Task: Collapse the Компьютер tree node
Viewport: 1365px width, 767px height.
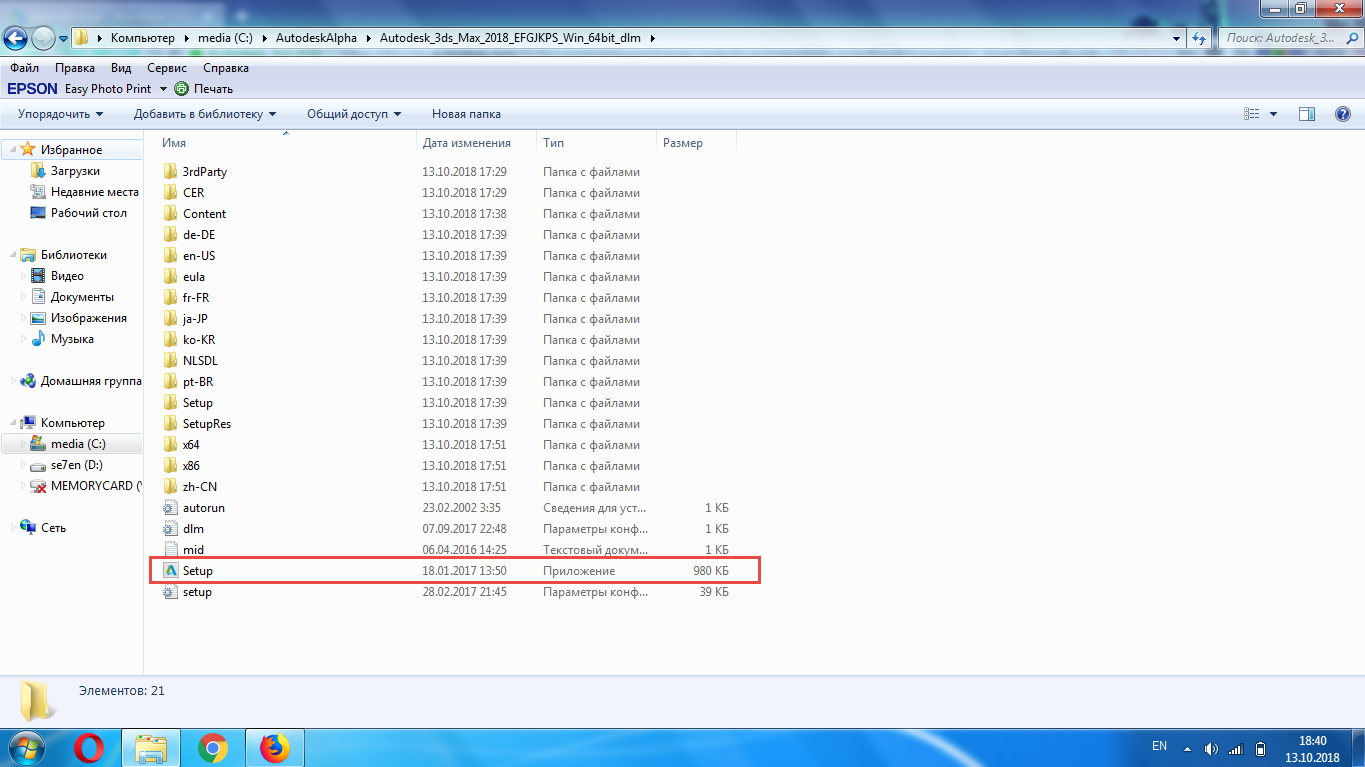Action: tap(12, 423)
